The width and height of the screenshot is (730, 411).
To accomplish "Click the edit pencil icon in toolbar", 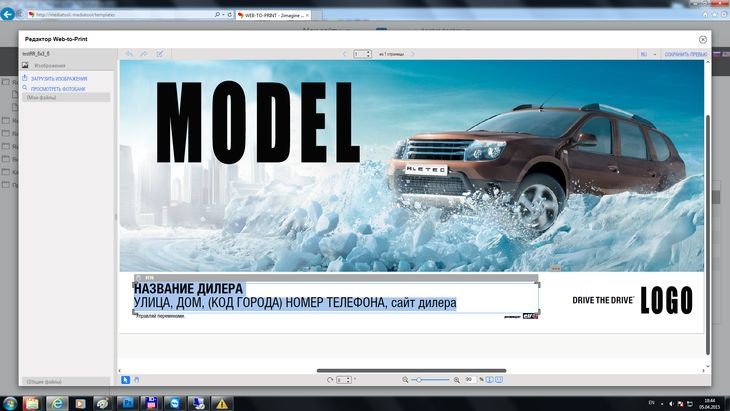I will coord(160,54).
